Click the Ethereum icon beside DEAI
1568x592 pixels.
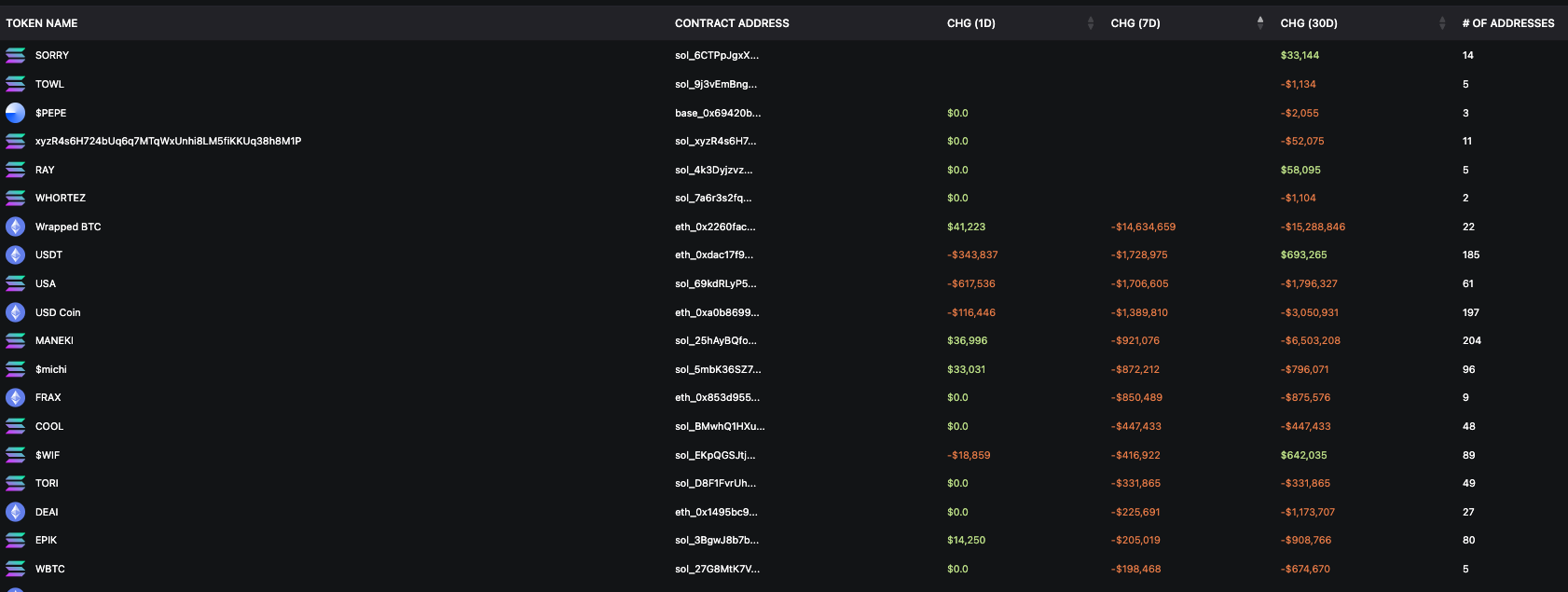[16, 512]
